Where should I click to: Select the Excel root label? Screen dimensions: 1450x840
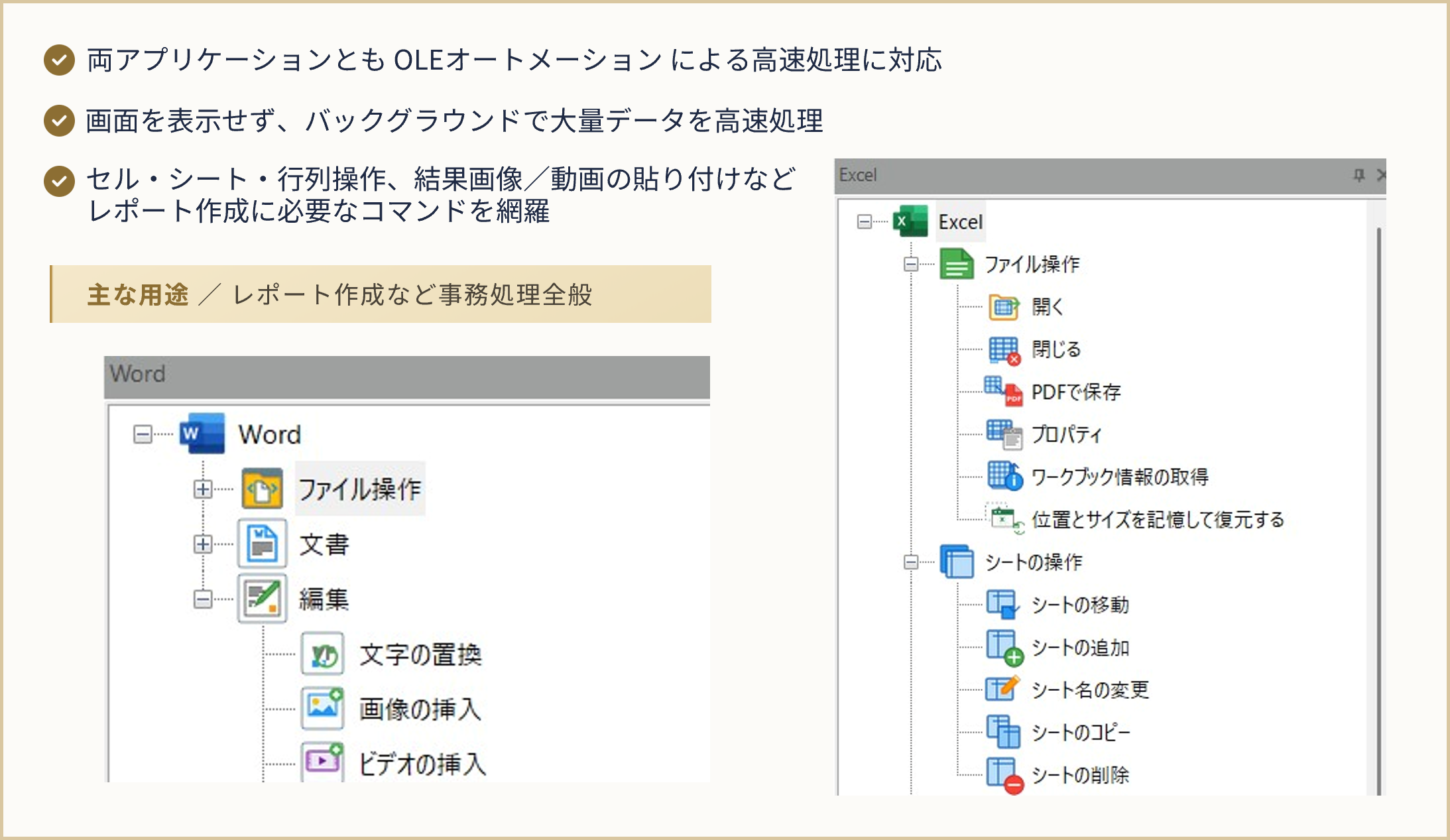click(x=961, y=221)
